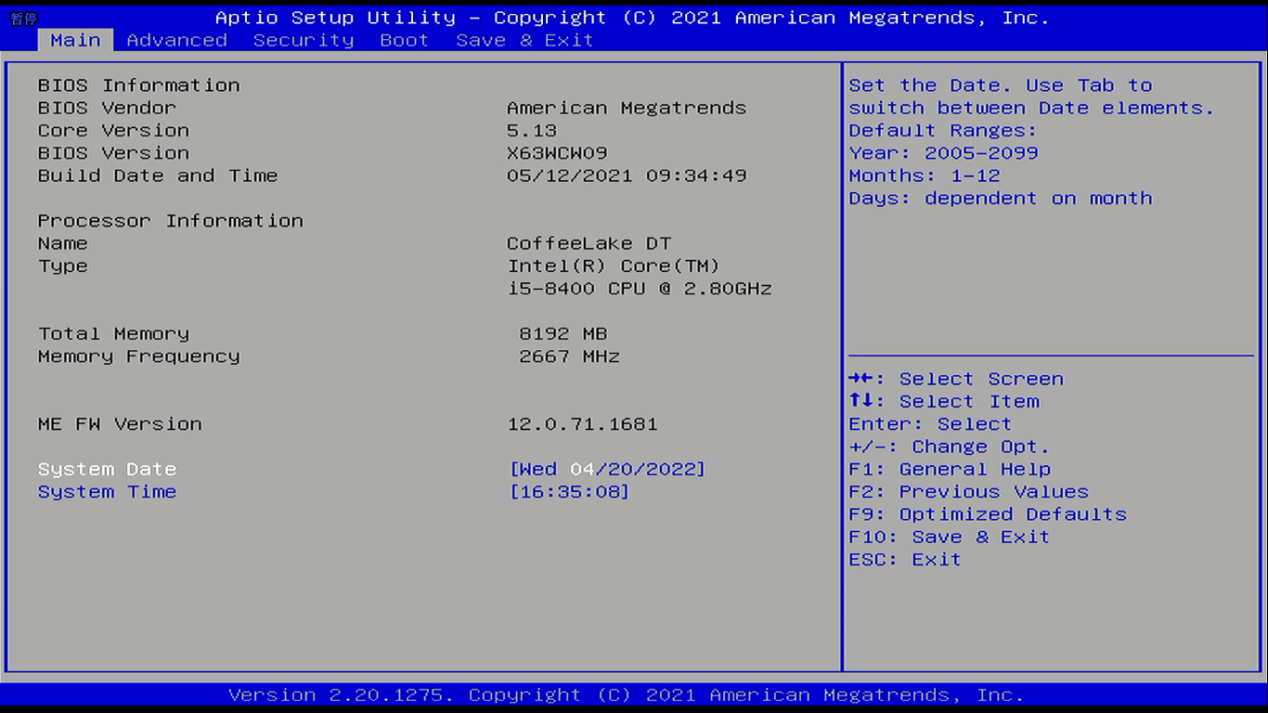Image resolution: width=1268 pixels, height=713 pixels.
Task: Click the F2: Previous Values hint
Action: click(968, 492)
